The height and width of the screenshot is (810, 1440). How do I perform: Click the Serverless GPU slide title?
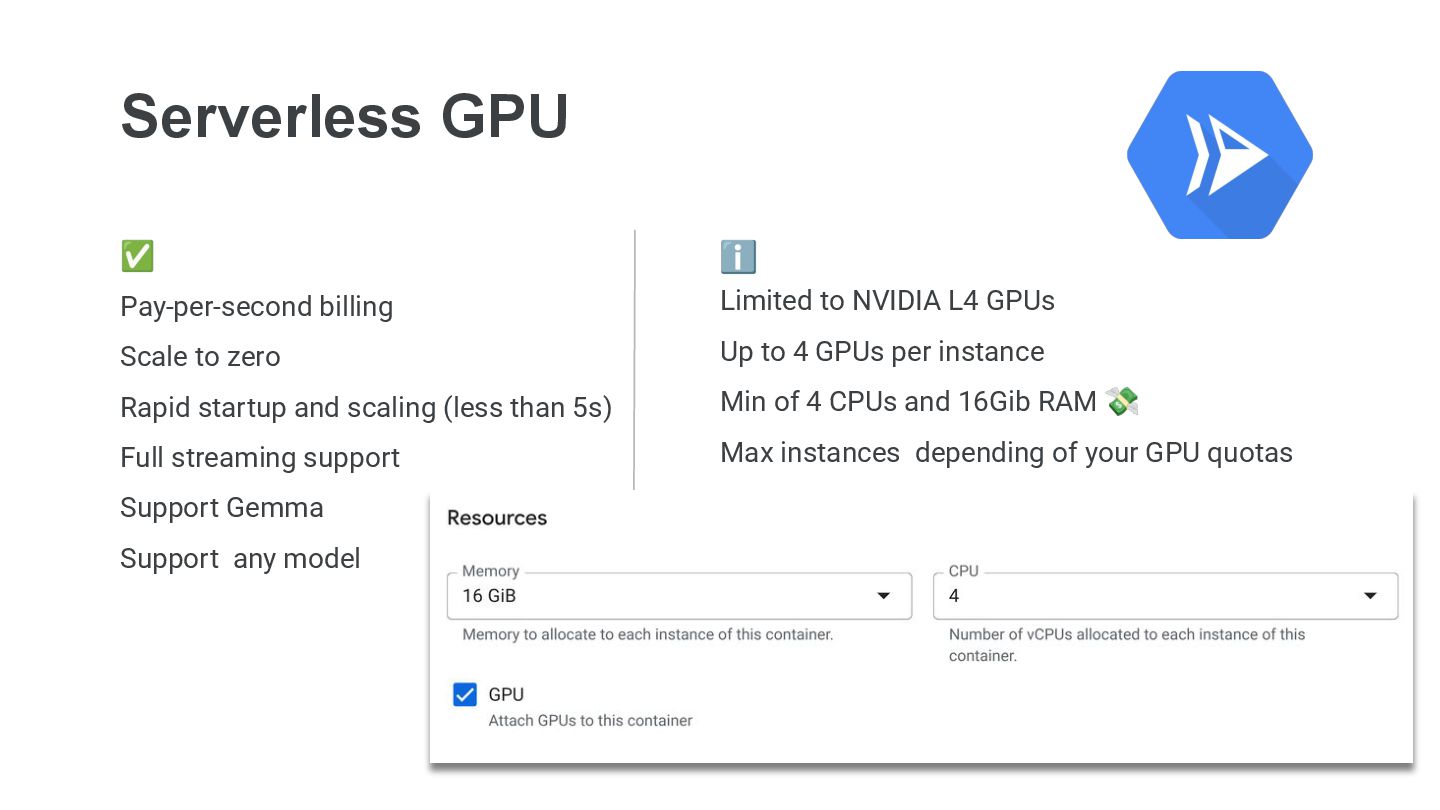tap(344, 116)
